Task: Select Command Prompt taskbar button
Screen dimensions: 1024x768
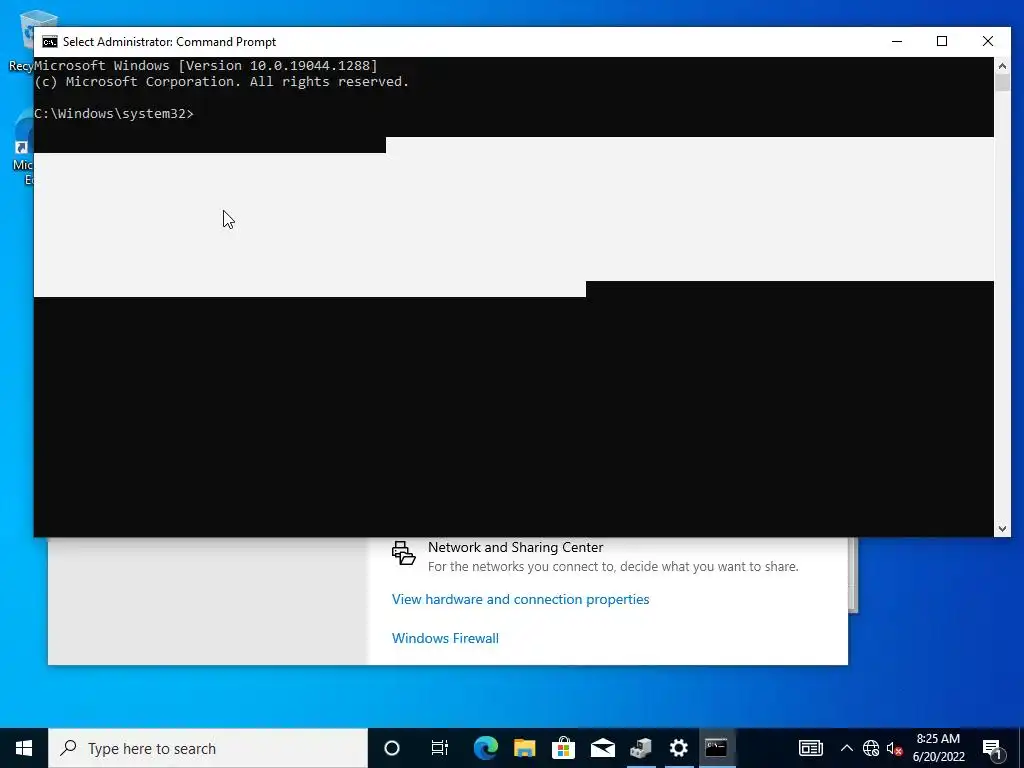Action: coord(716,748)
